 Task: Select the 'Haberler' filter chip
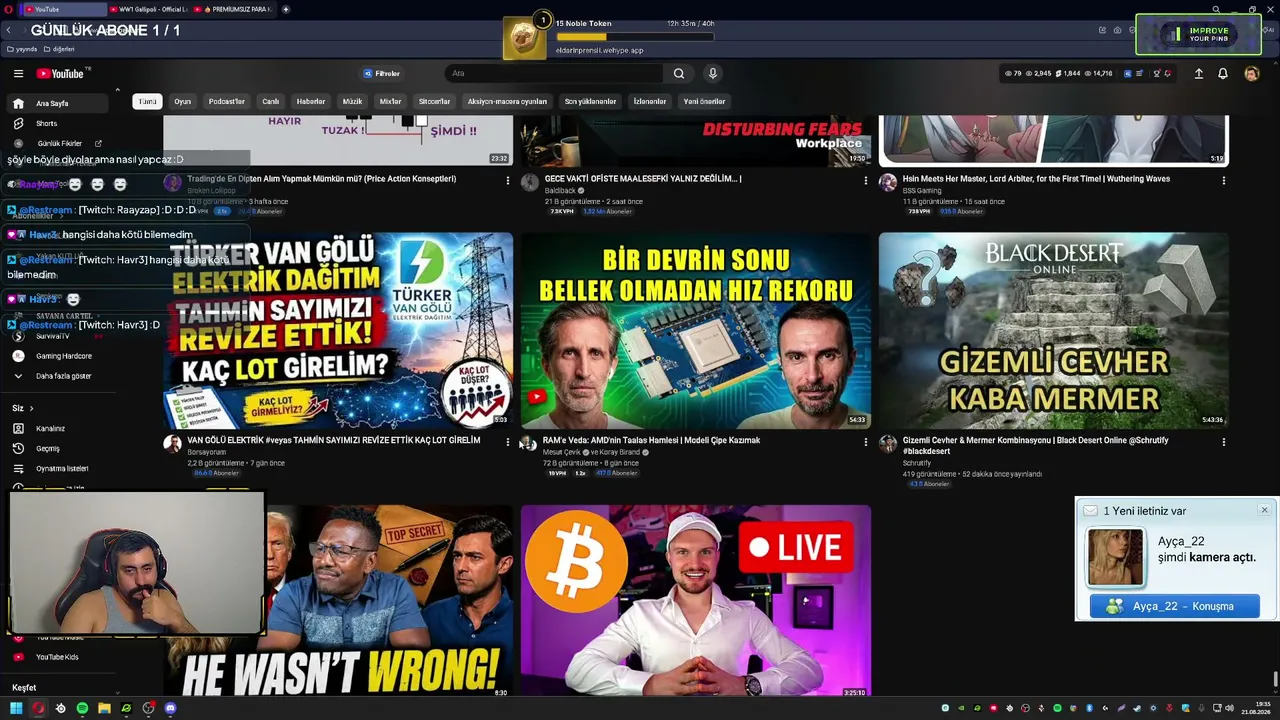tap(311, 101)
